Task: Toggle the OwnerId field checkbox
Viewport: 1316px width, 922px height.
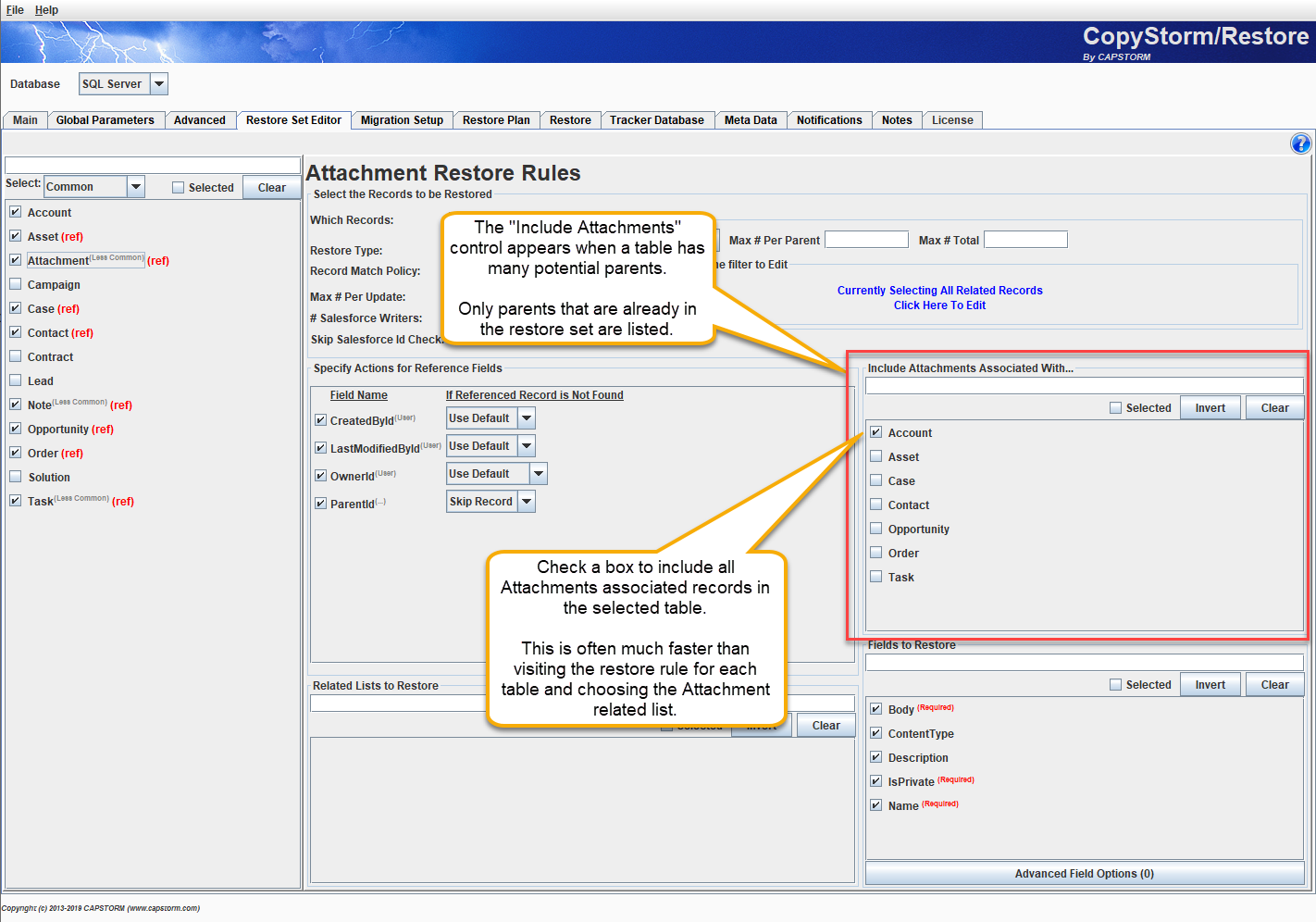Action: 321,476
